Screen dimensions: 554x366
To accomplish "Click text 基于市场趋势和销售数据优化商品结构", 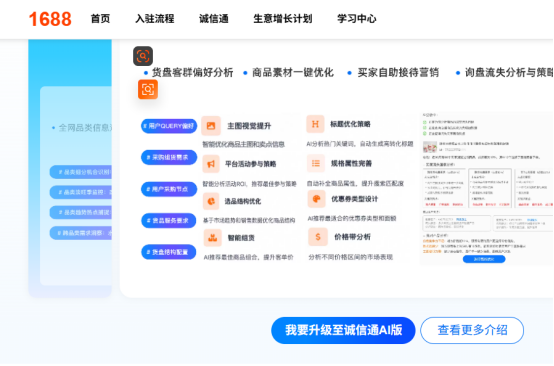I will (x=249, y=220).
